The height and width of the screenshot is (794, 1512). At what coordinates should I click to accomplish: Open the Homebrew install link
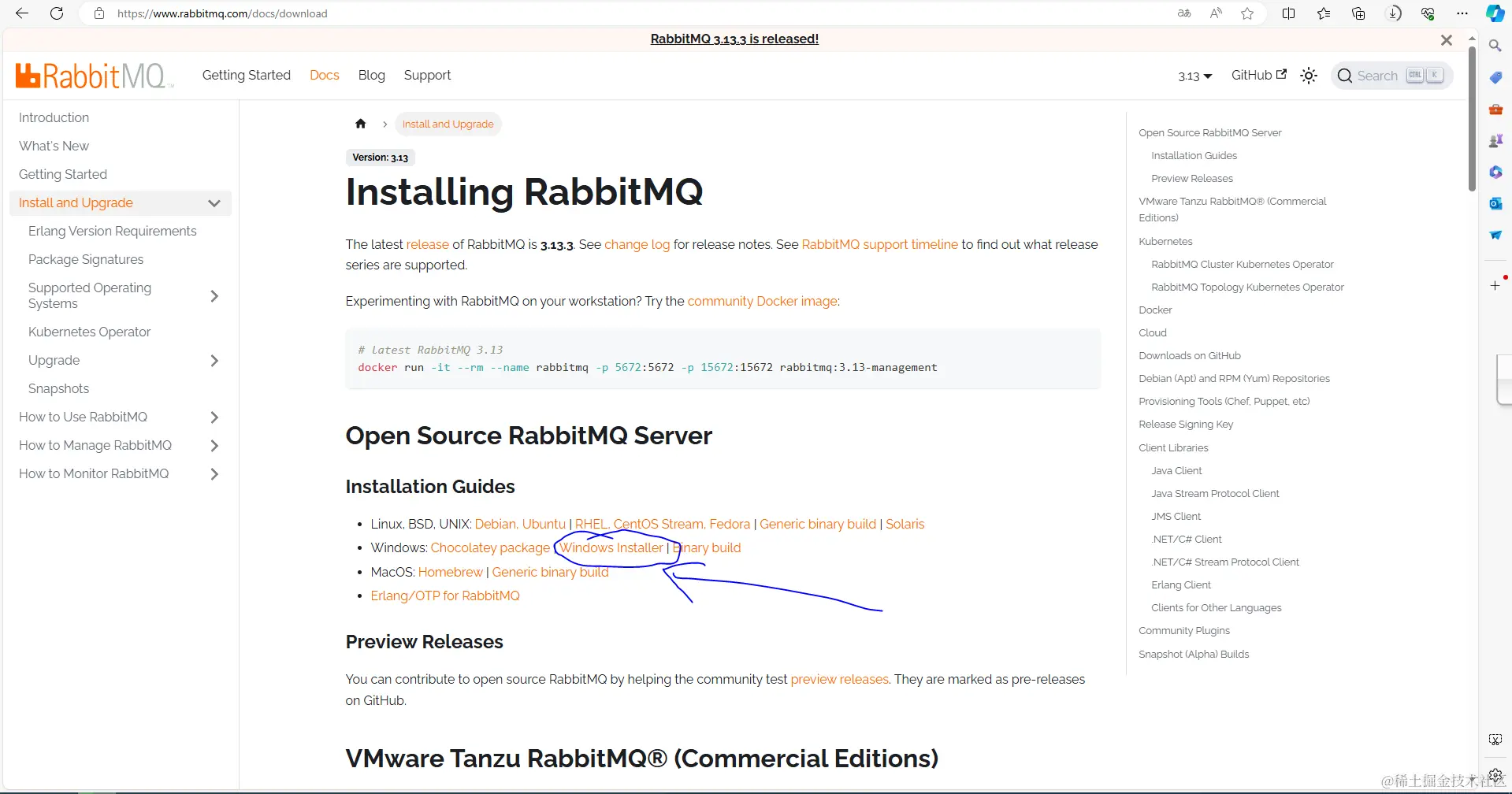pyautogui.click(x=450, y=572)
